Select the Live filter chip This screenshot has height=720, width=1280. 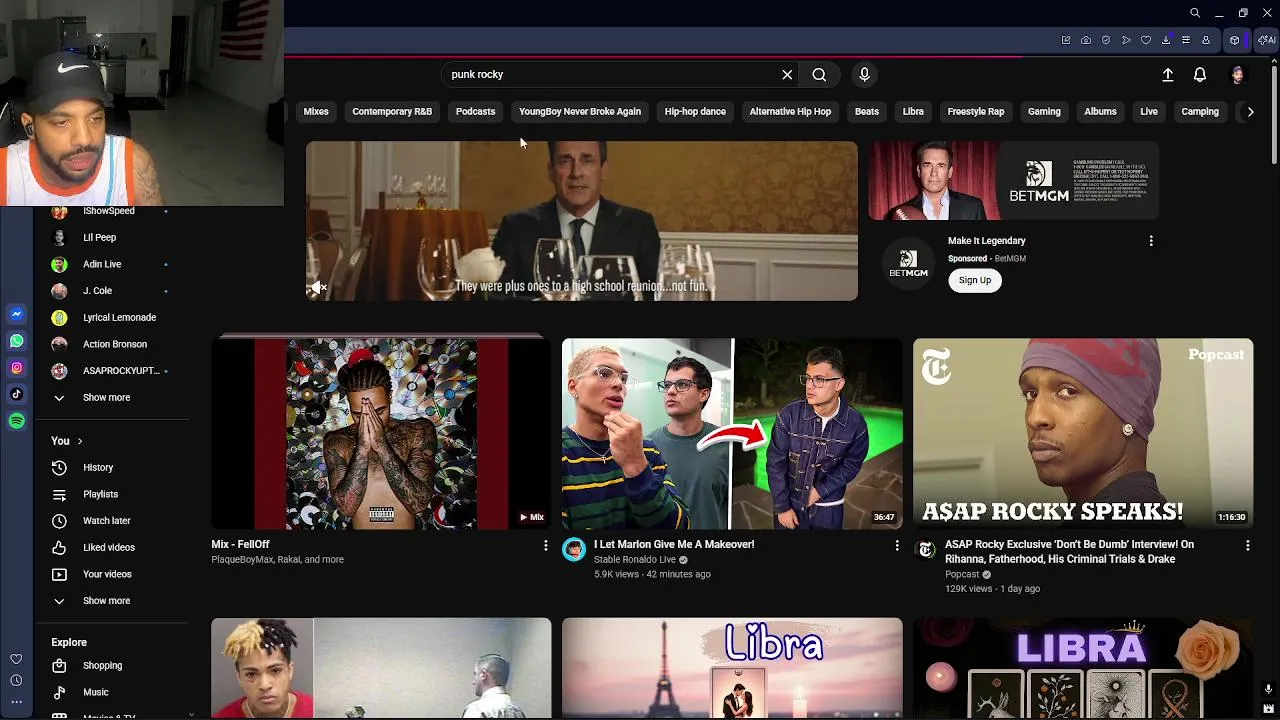coord(1149,112)
